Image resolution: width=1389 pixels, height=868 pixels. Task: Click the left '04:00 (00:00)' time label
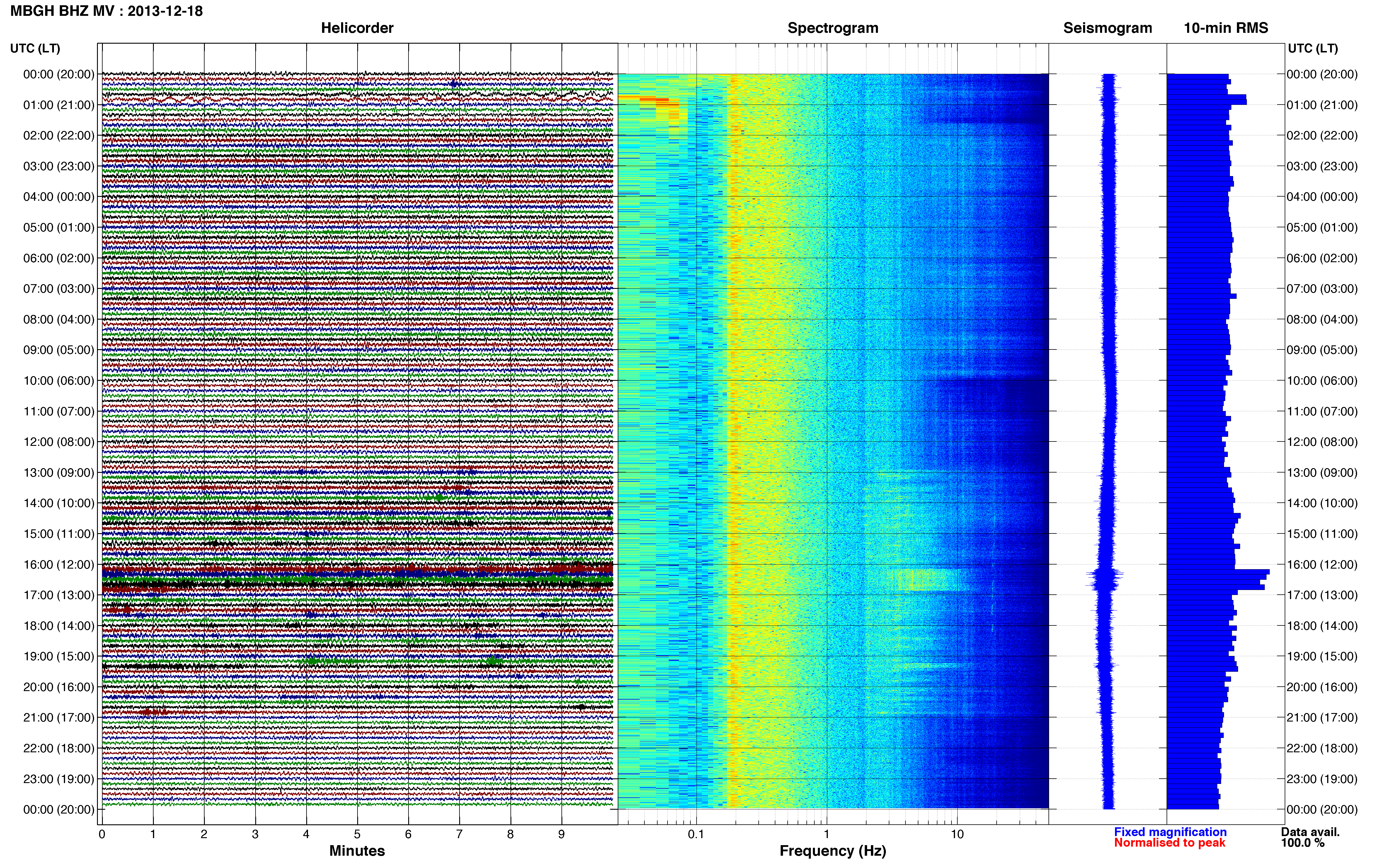(59, 197)
